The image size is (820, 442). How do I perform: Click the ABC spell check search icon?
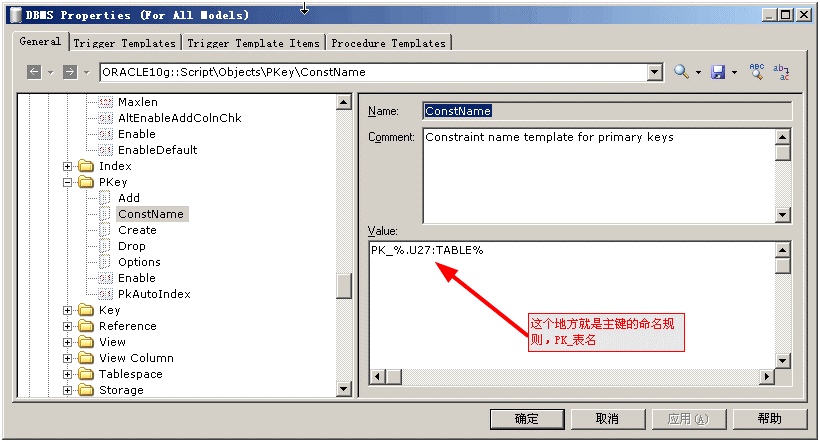pyautogui.click(x=757, y=72)
